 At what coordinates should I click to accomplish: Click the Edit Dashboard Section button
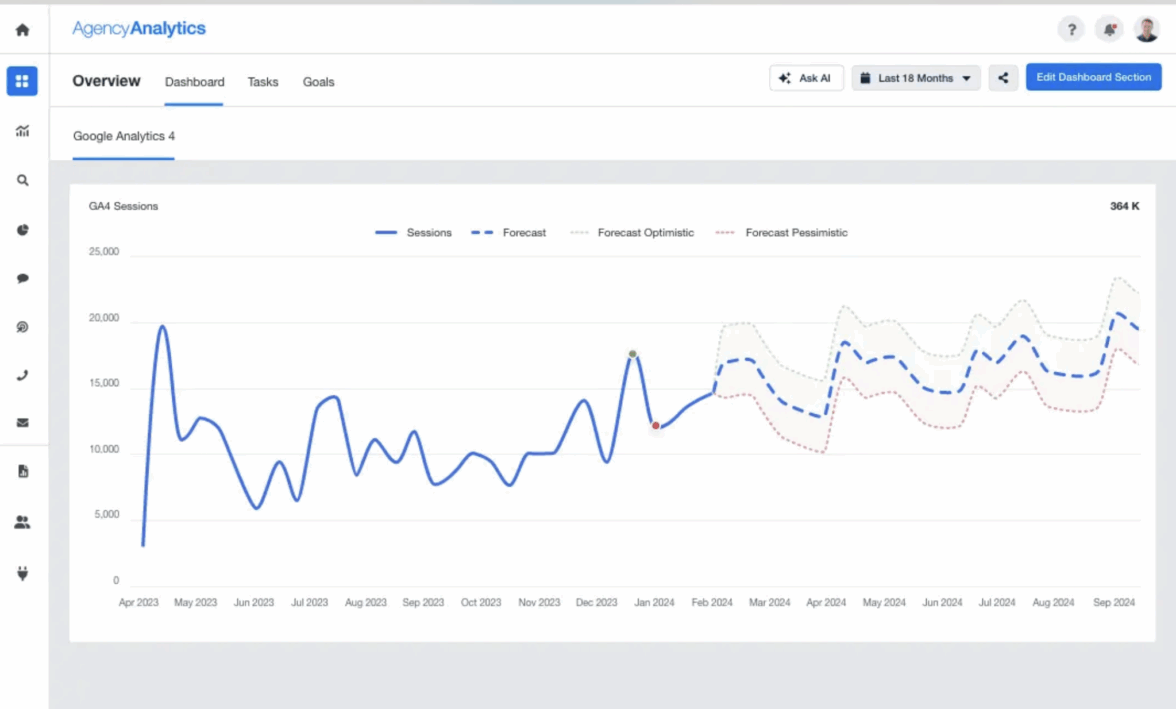coord(1093,78)
